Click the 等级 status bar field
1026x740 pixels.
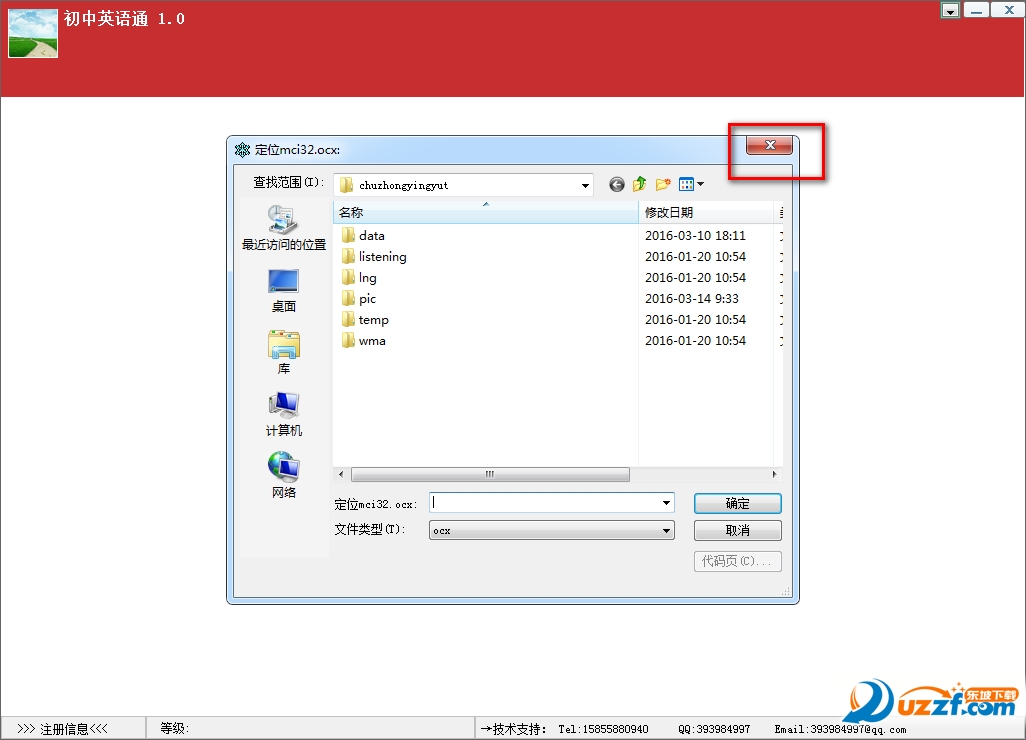click(310, 728)
